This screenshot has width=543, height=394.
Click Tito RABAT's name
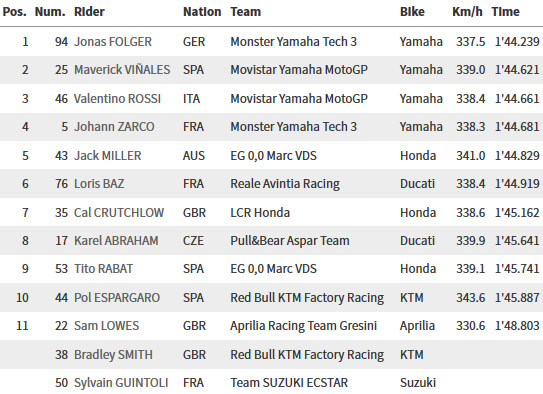click(103, 269)
